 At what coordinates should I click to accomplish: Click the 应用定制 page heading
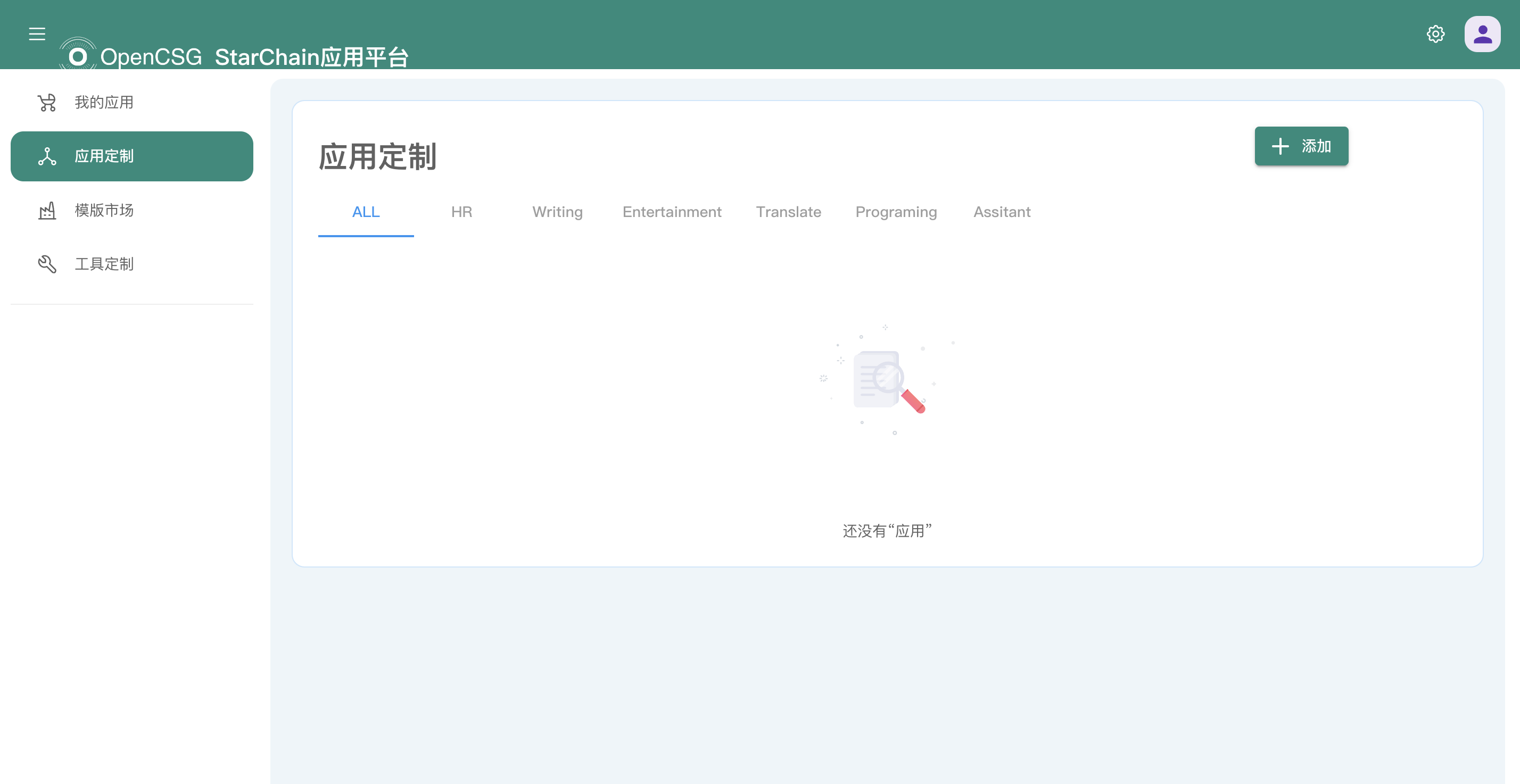click(378, 157)
